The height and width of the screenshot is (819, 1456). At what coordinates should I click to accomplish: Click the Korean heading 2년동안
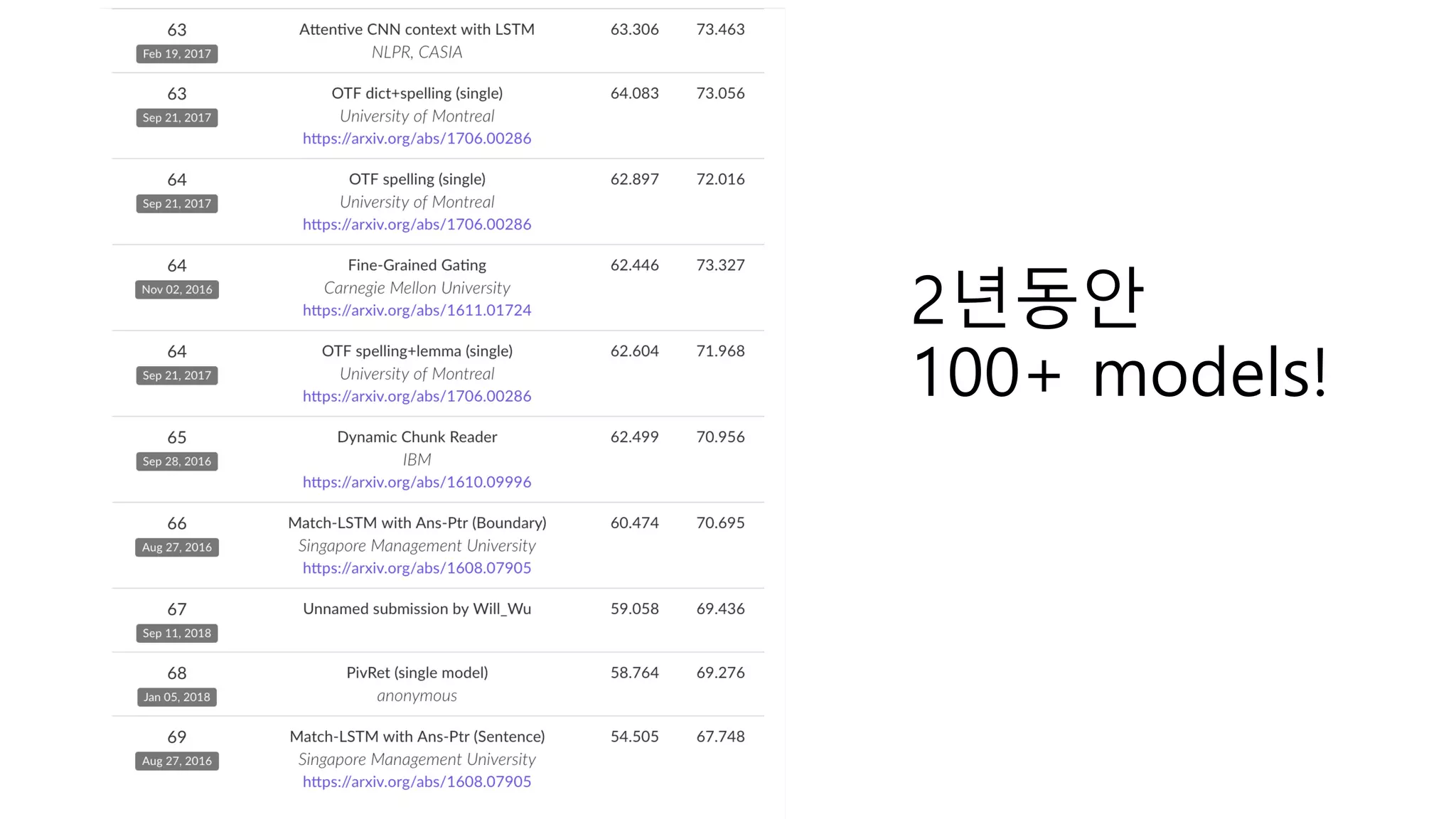click(x=1027, y=299)
